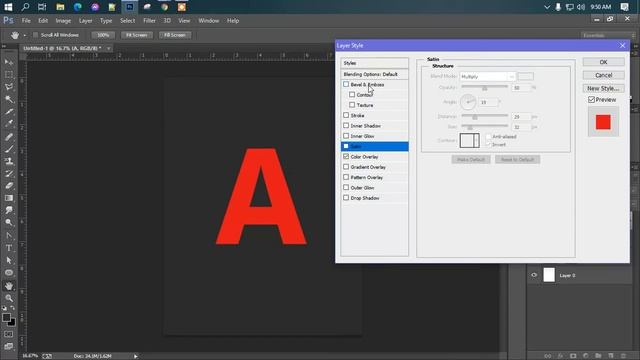Click Fill Screen button

pos(175,35)
